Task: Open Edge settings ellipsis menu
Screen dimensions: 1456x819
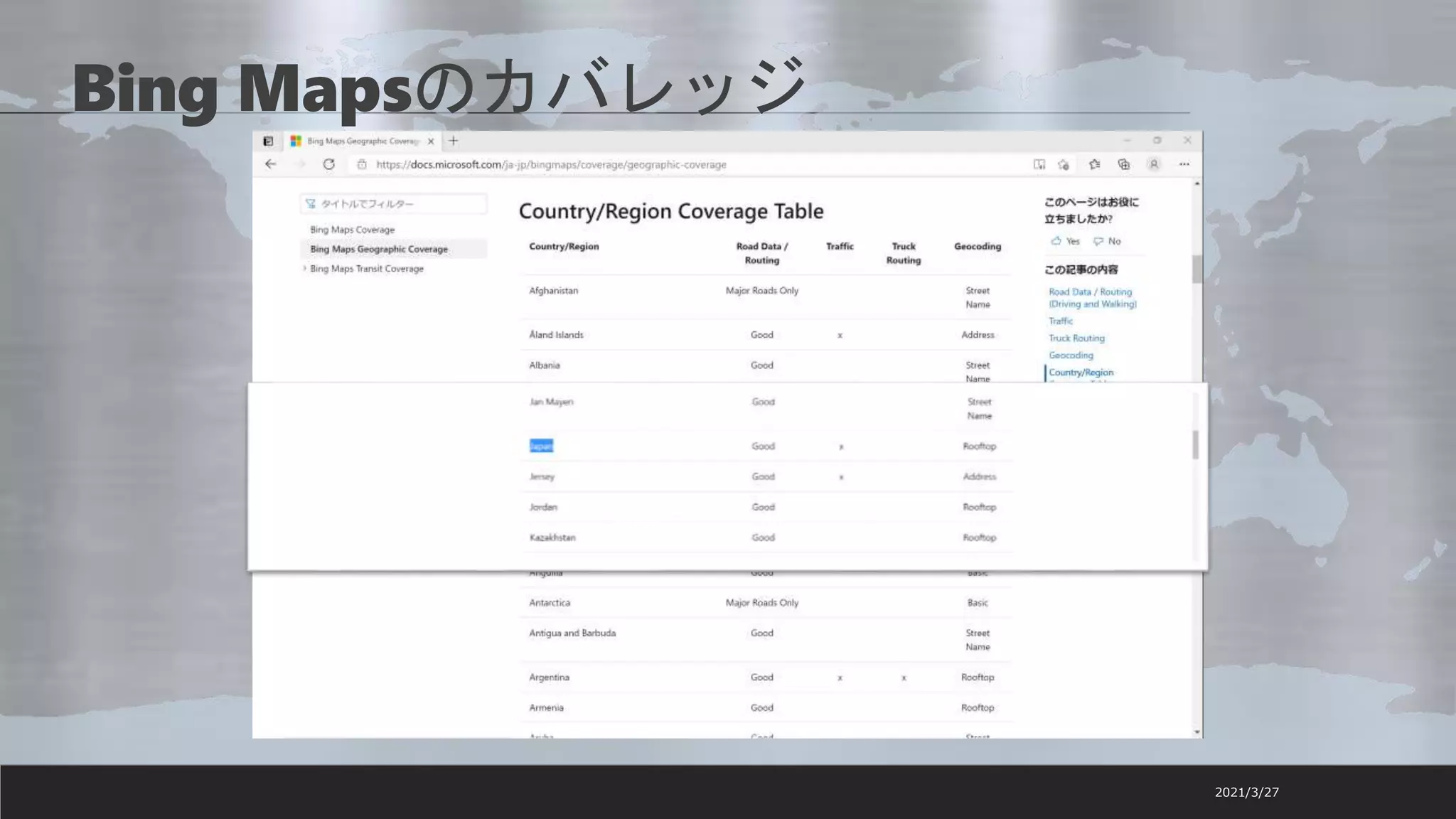Action: click(1184, 164)
